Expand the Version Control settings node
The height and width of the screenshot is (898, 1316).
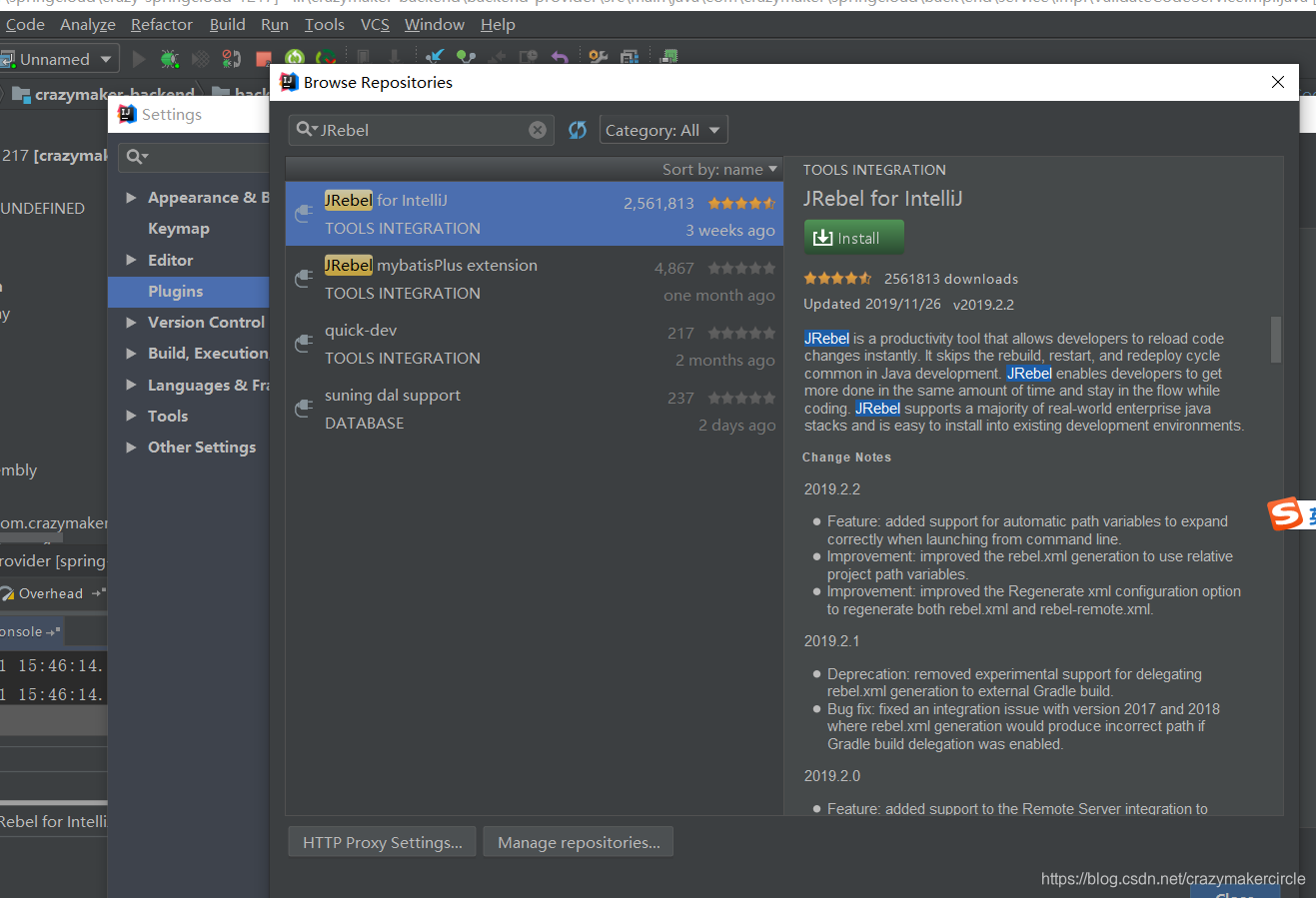pyautogui.click(x=131, y=322)
